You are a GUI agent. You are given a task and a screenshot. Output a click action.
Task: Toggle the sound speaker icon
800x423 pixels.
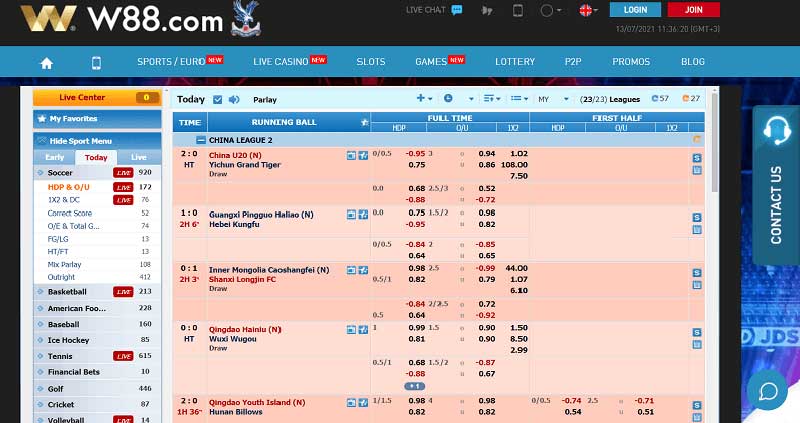pyautogui.click(x=234, y=99)
